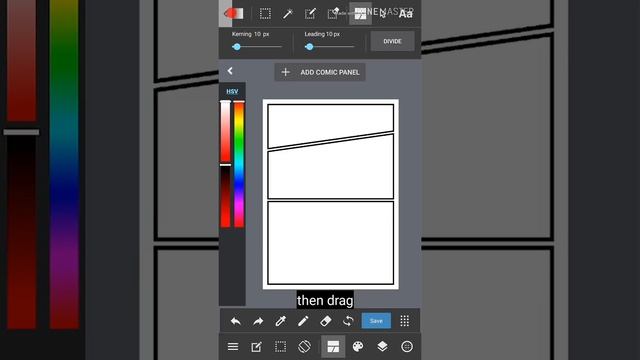Open the selection menu in bottom bar
The height and width of the screenshot is (360, 640).
click(280, 347)
